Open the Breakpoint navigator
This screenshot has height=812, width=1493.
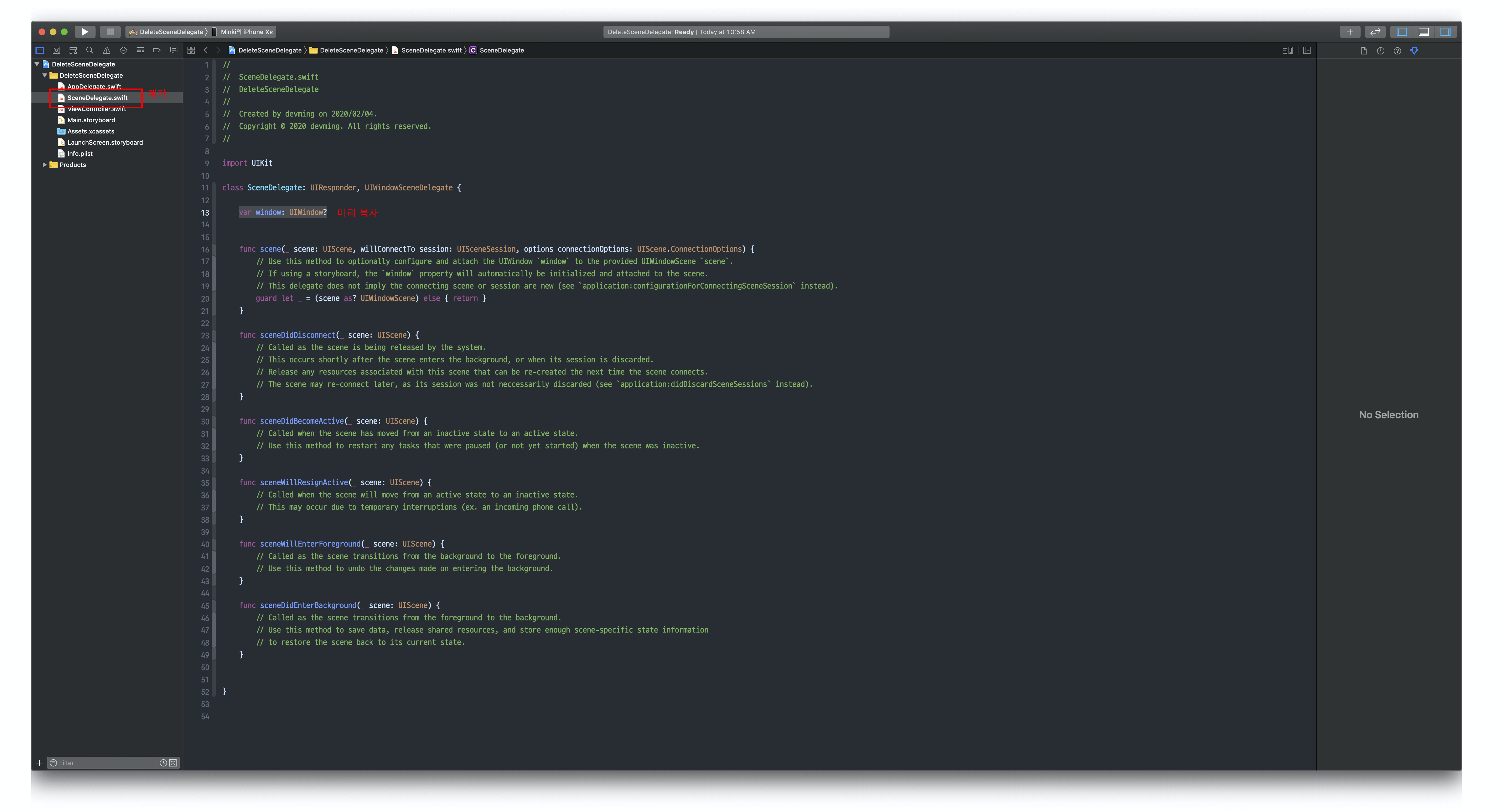point(156,50)
